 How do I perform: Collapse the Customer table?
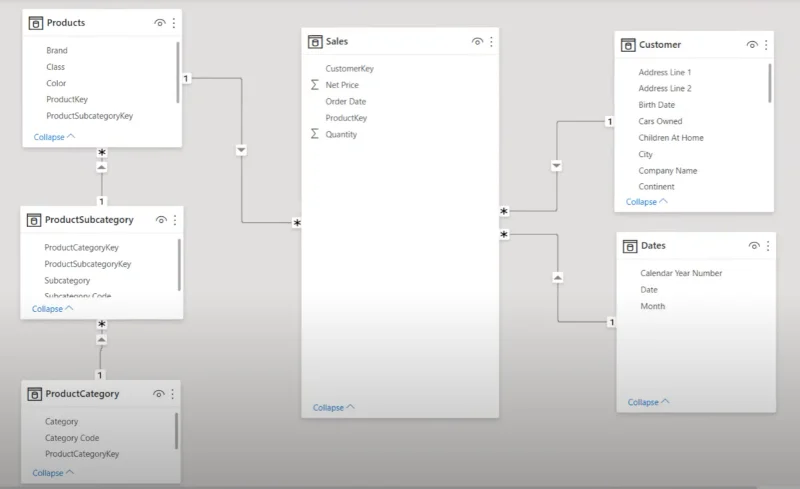[x=646, y=202]
